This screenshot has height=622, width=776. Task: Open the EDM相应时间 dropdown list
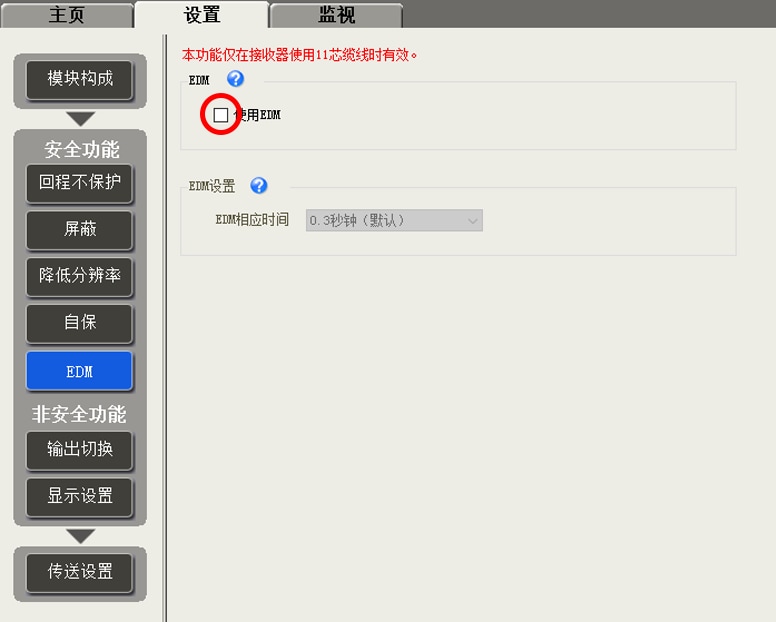394,220
